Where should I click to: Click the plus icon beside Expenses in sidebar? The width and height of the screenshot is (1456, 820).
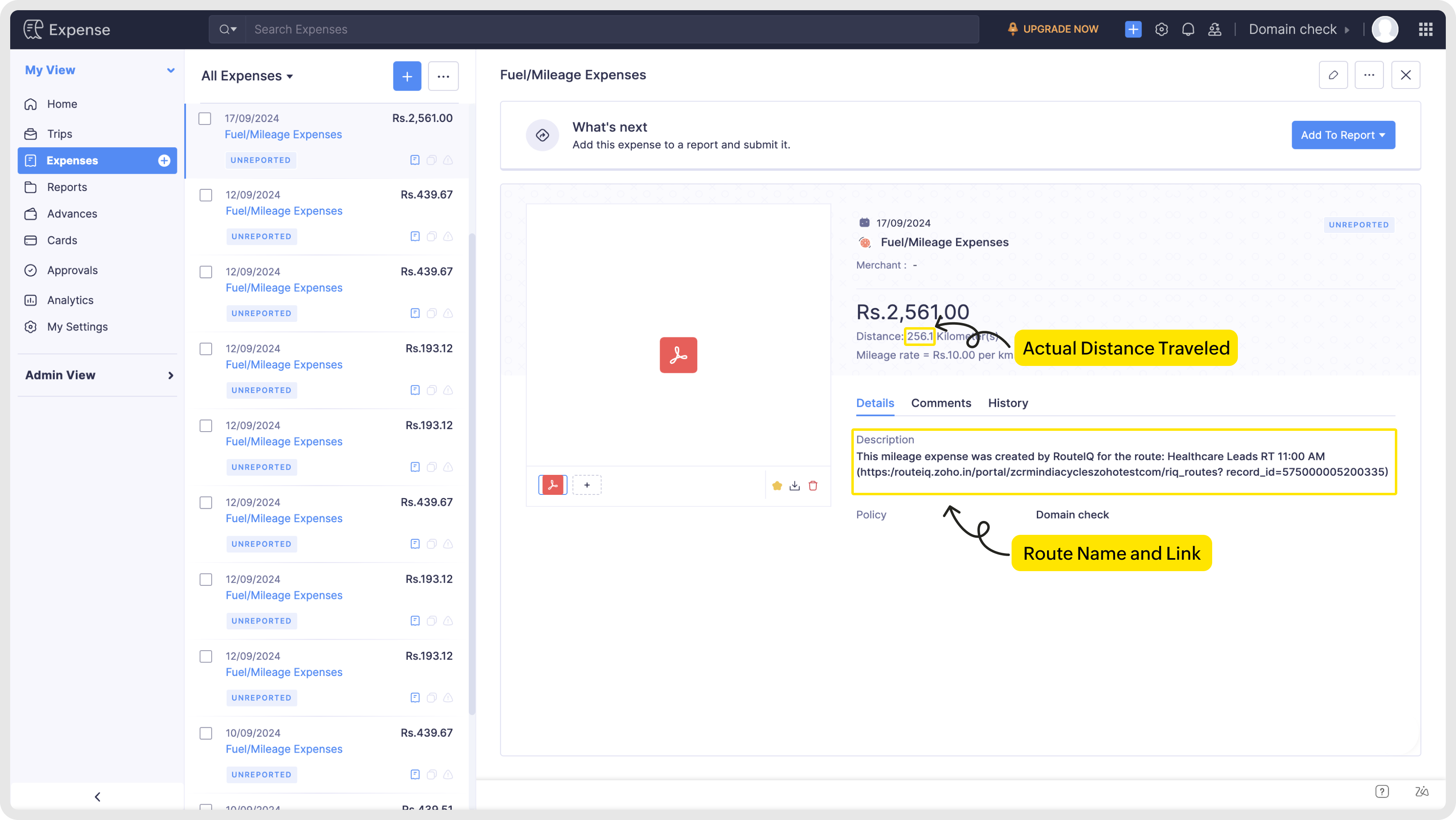tap(164, 161)
